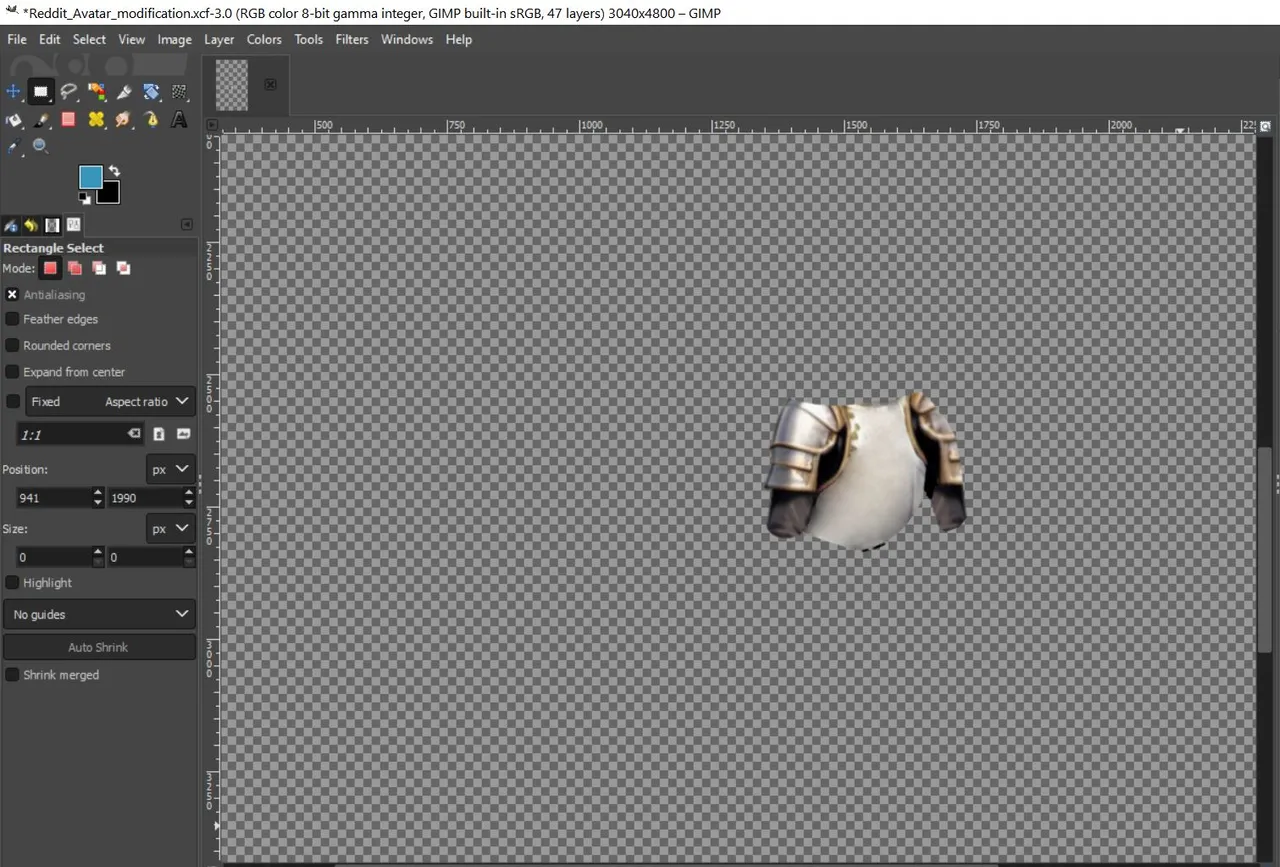This screenshot has height=867, width=1280.
Task: Click the canvas vertical scrollbar
Action: click(1265, 548)
